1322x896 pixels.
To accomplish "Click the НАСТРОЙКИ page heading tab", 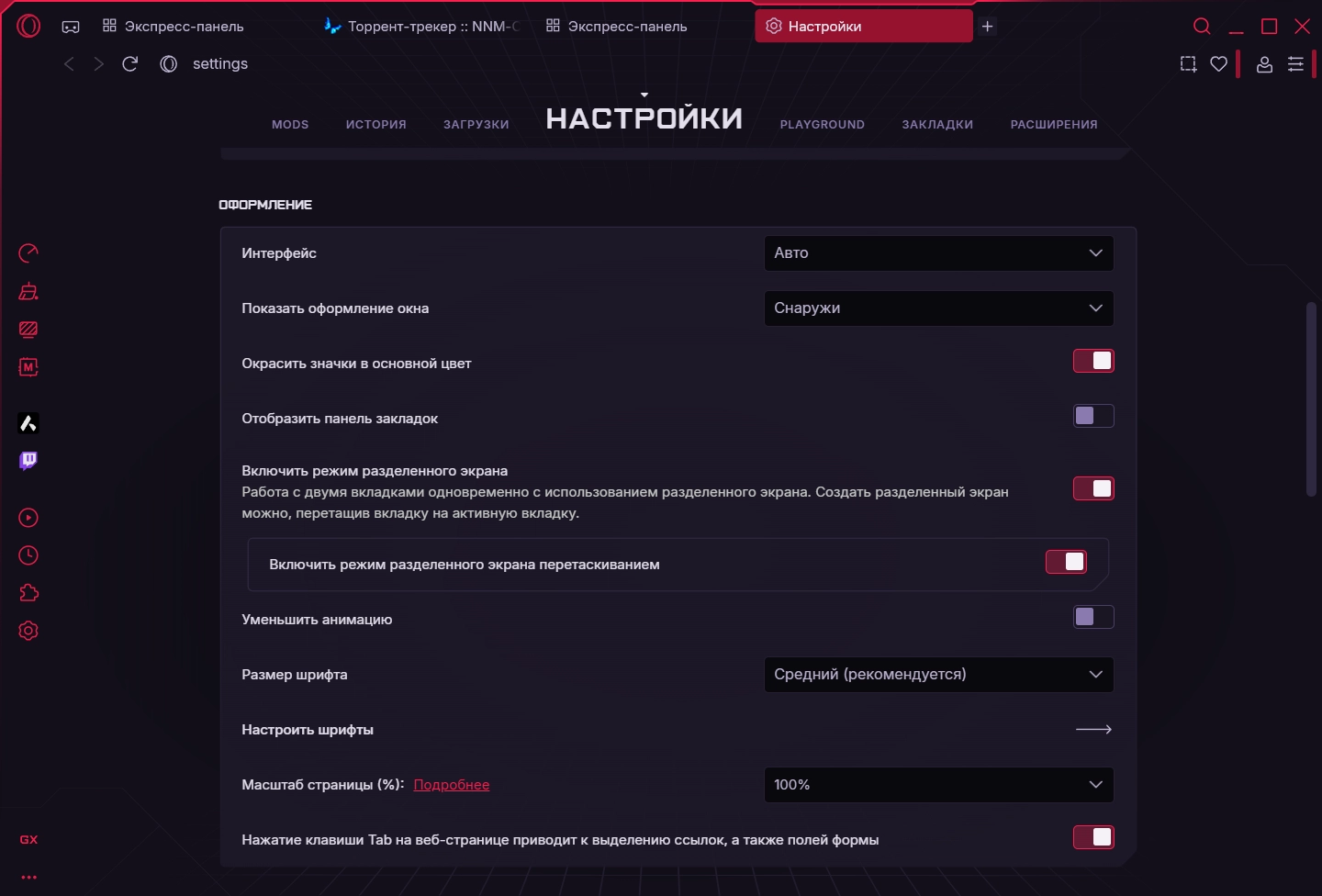I will (644, 118).
